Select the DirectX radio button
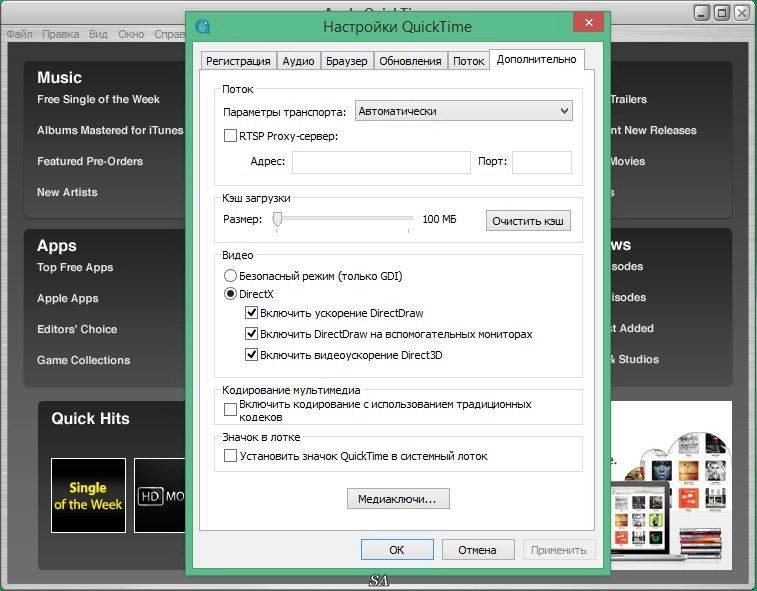 [230, 294]
